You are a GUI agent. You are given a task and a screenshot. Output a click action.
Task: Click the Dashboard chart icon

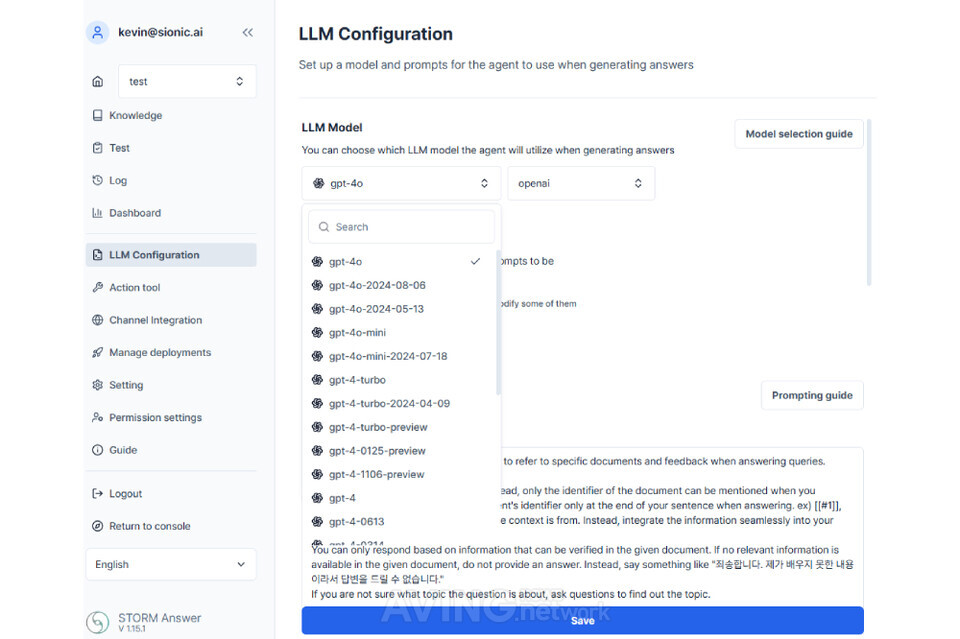97,213
